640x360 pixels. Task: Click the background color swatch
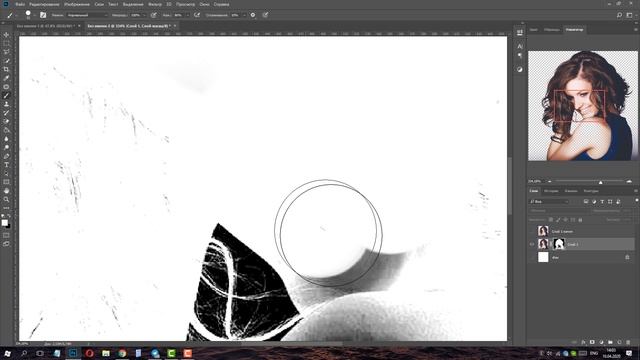click(x=8, y=226)
